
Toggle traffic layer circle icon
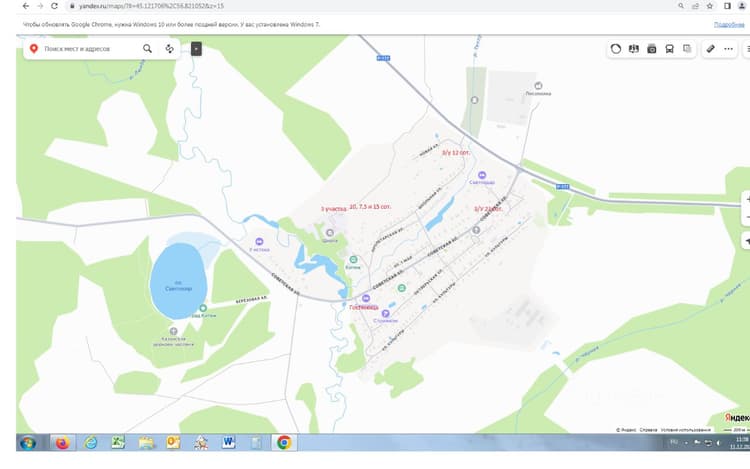(616, 49)
